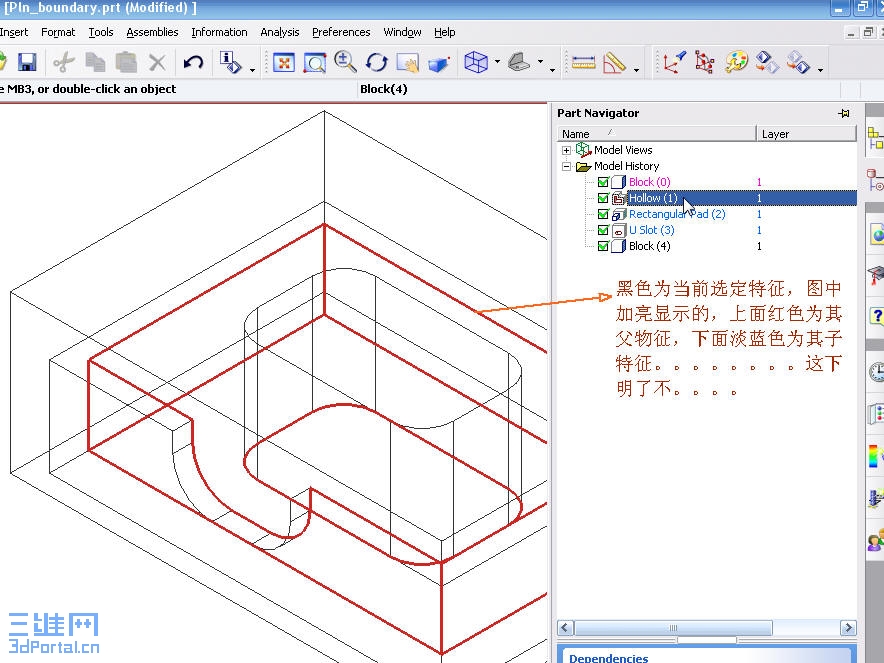Open the Format menu
This screenshot has height=663, width=884.
tap(58, 32)
